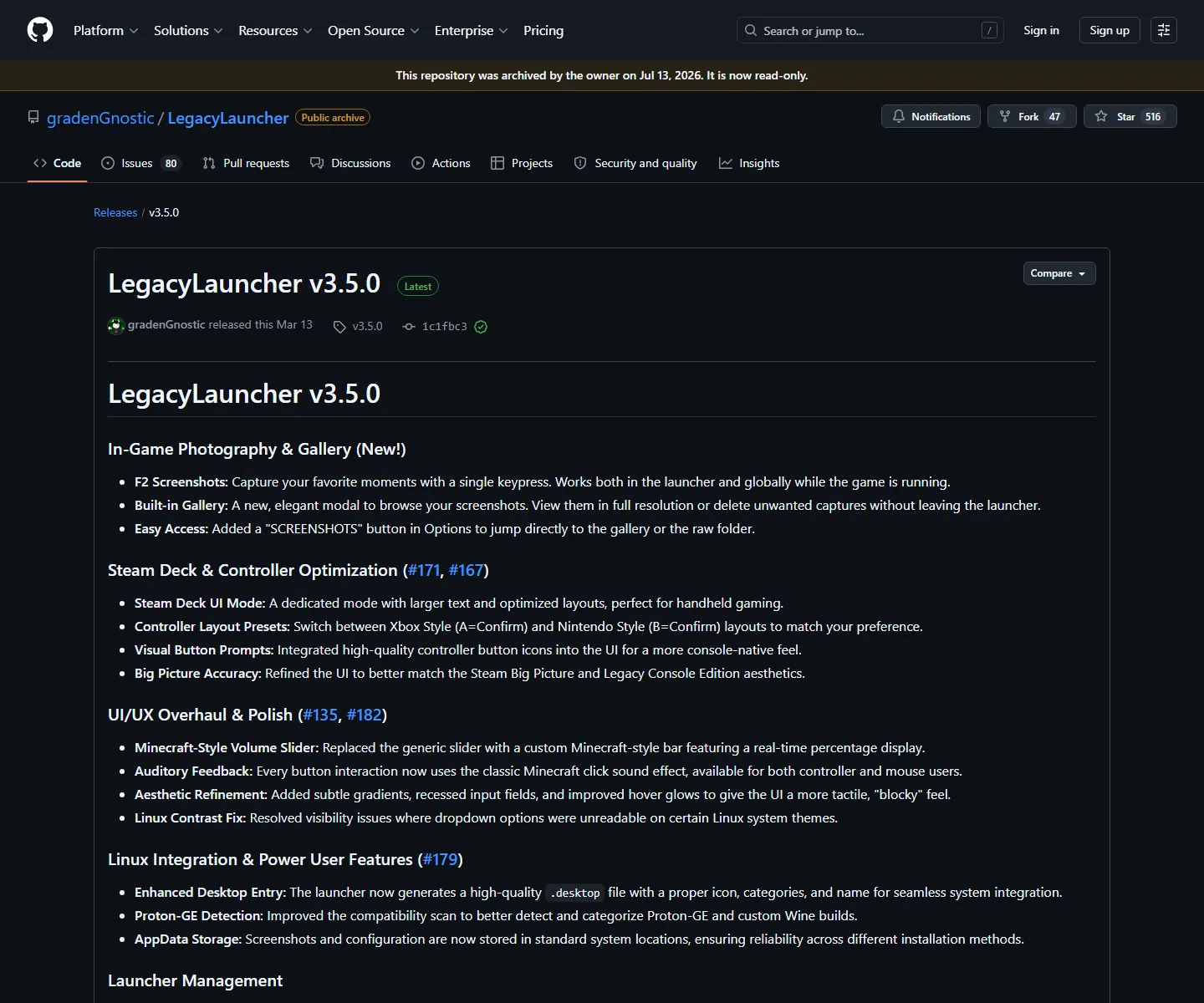
Task: Click the tag icon beside v3.5.0
Action: 339,327
